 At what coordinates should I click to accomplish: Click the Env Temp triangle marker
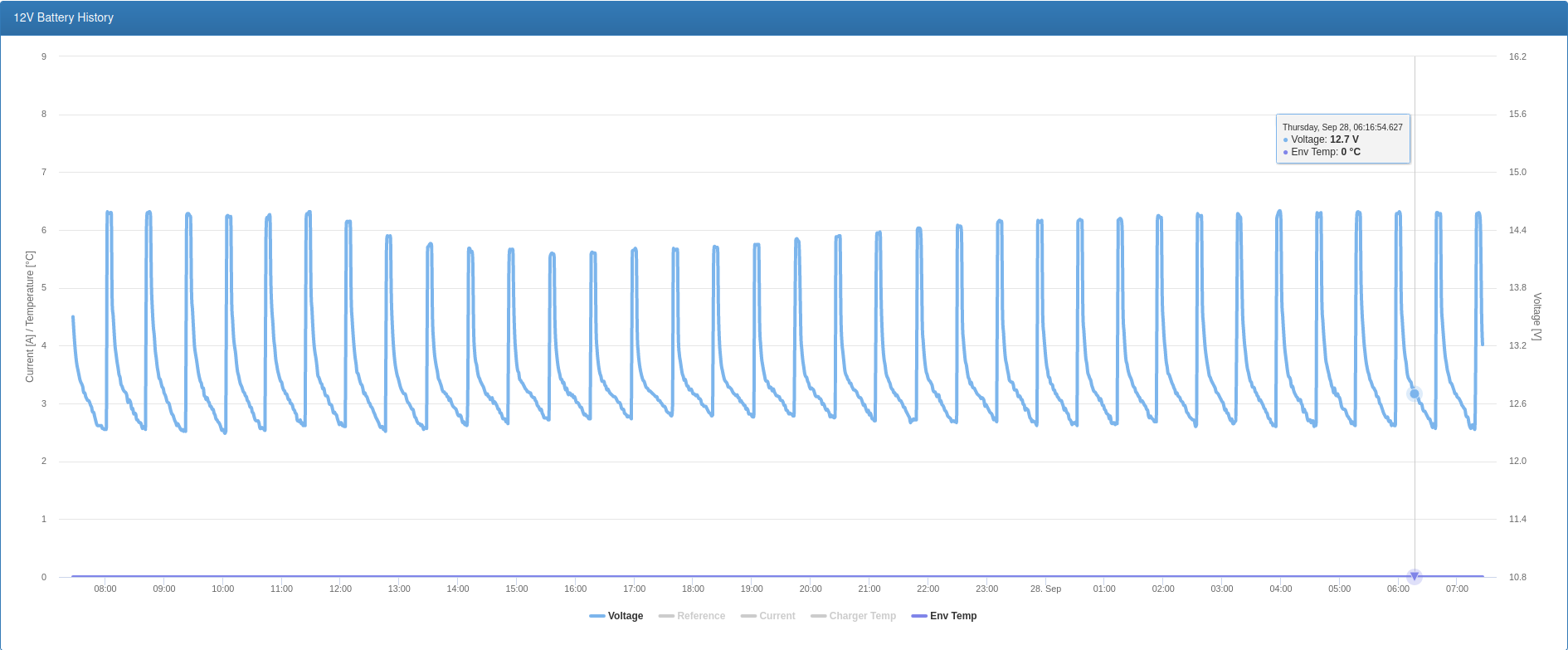1415,576
